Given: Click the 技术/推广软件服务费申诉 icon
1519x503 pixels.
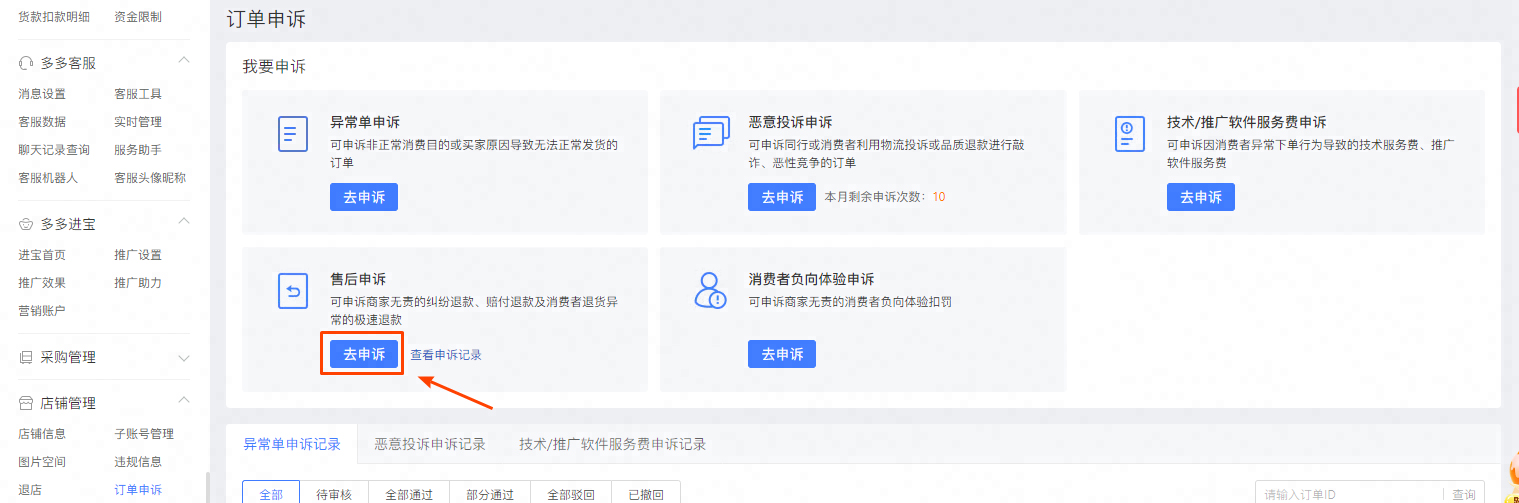Looking at the screenshot, I should pyautogui.click(x=1129, y=134).
